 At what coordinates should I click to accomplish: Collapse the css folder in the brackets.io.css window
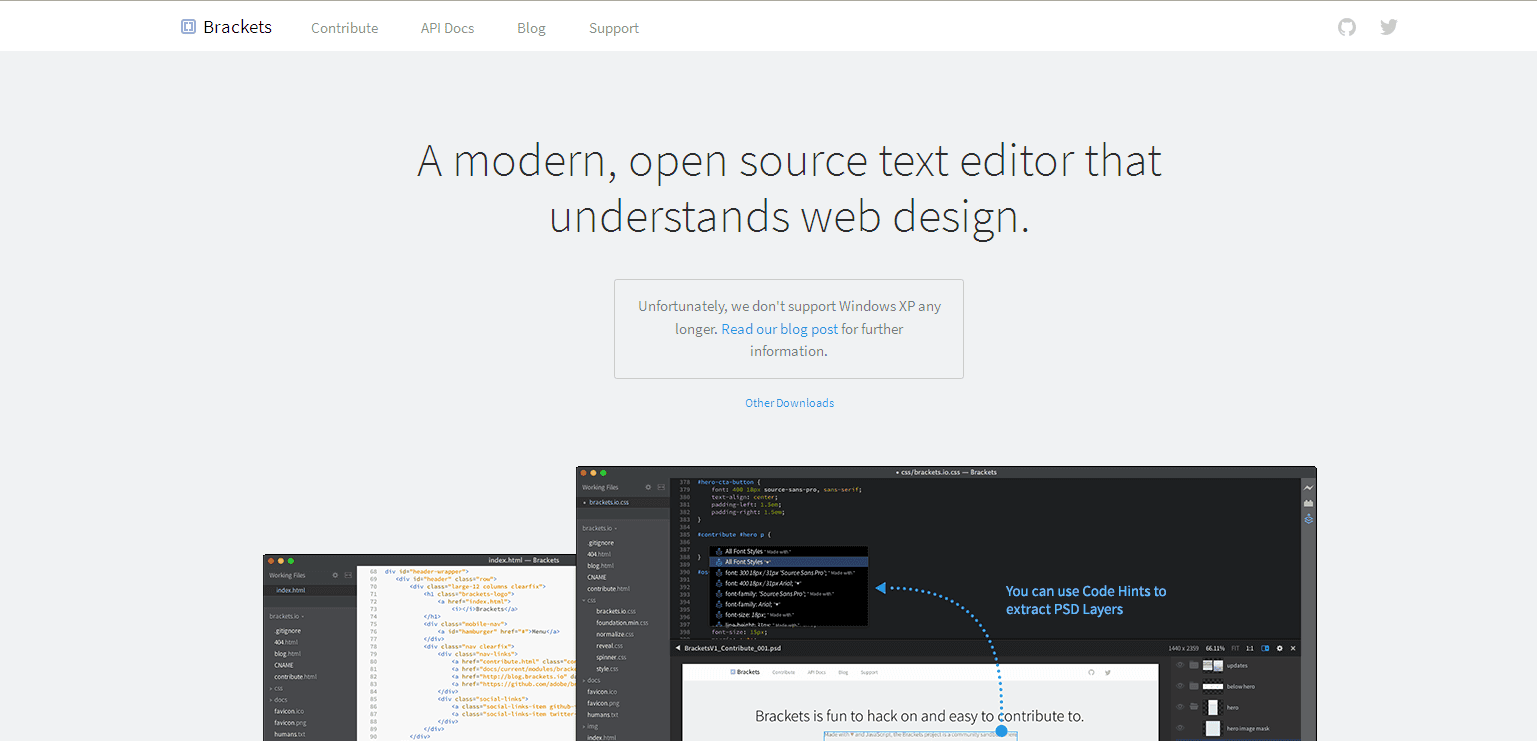click(x=589, y=600)
